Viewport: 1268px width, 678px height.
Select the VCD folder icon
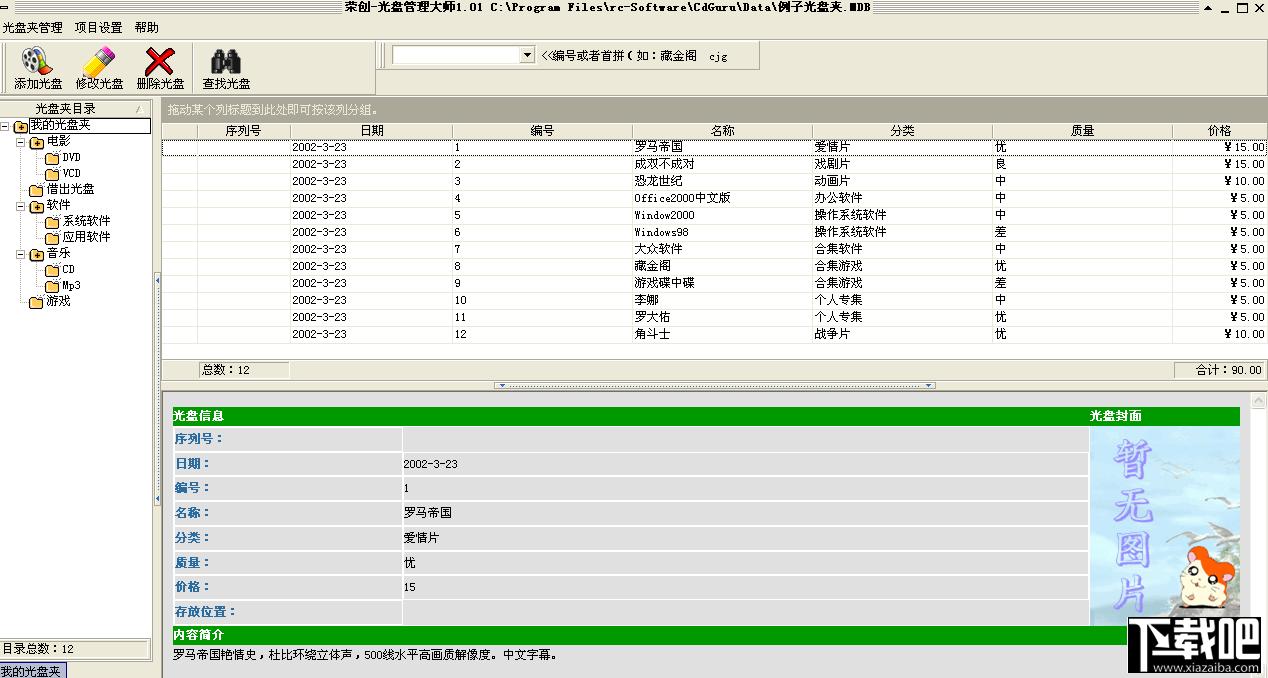53,174
